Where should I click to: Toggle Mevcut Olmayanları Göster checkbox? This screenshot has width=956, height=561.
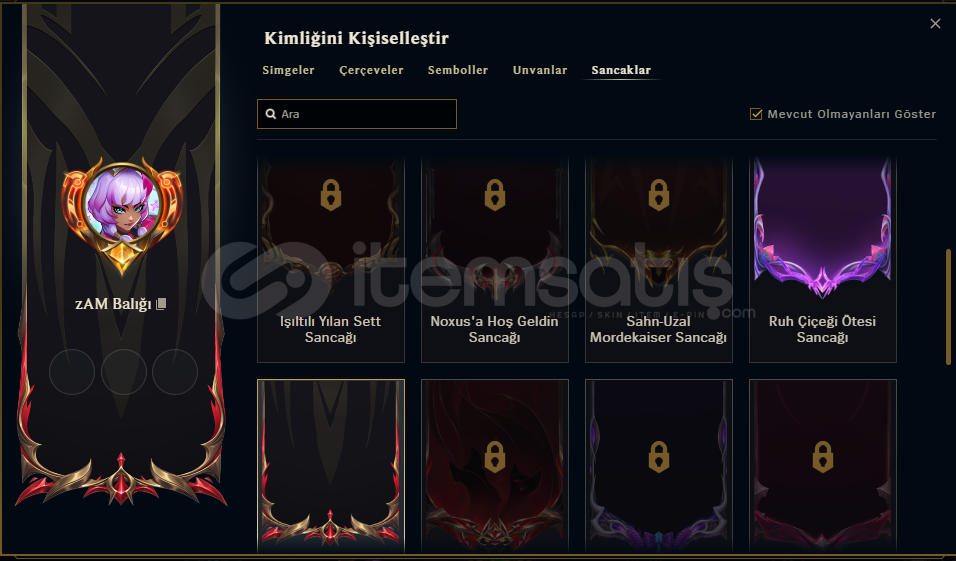tap(756, 114)
